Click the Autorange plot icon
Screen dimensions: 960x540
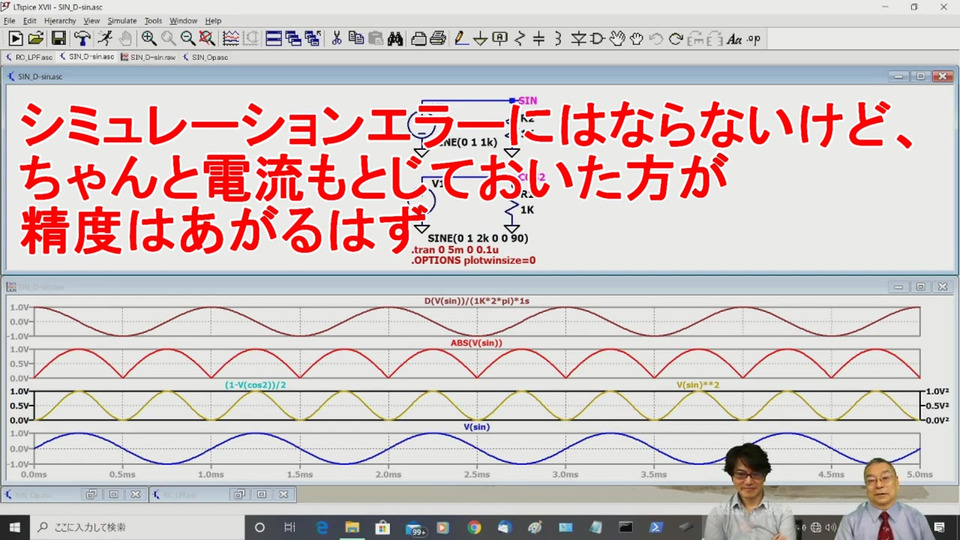231,39
